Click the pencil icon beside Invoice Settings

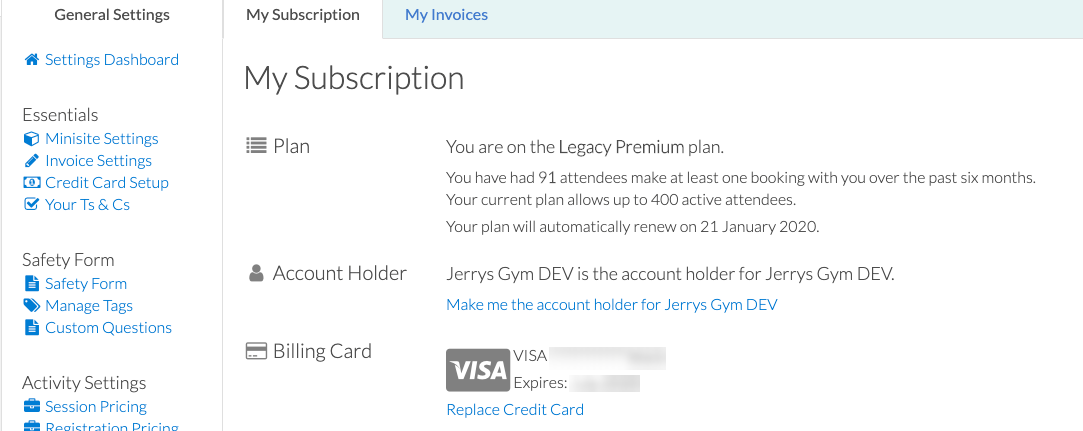click(31, 161)
